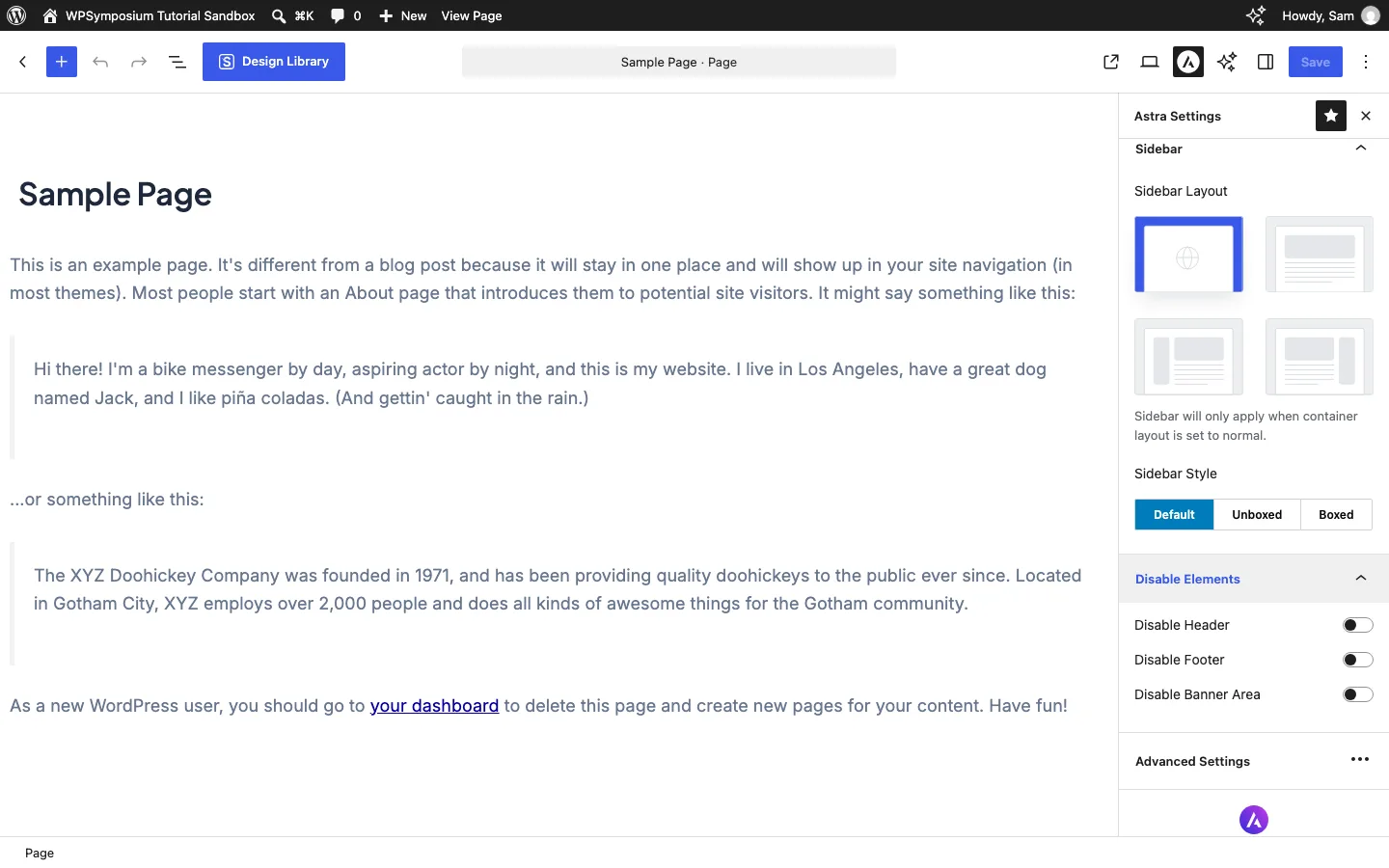Go back using the editor back arrow
Image resolution: width=1389 pixels, height=868 pixels.
tap(23, 62)
